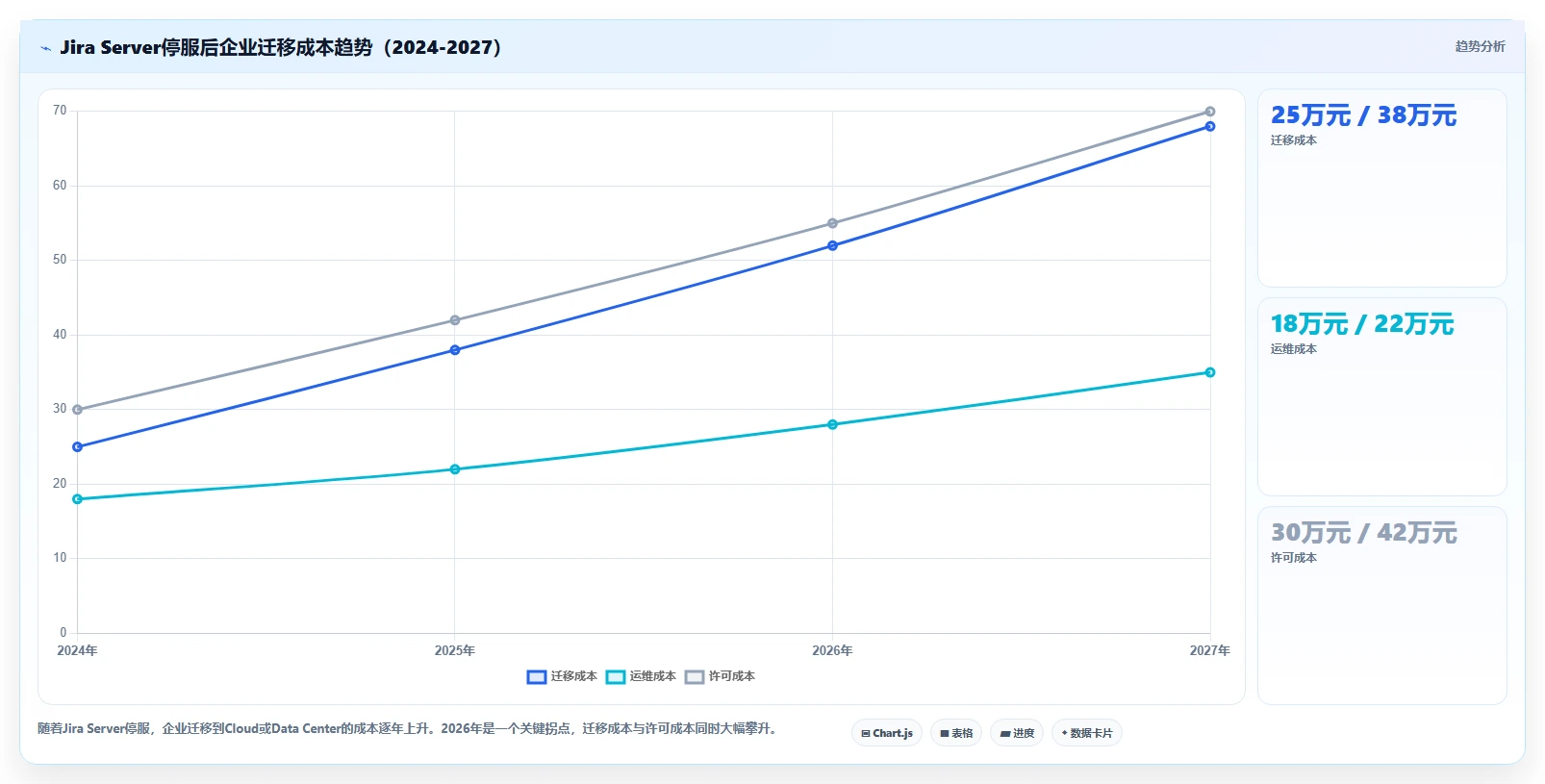
Task: Click the 30万元 / 42万元 card value
Action: tap(1363, 533)
